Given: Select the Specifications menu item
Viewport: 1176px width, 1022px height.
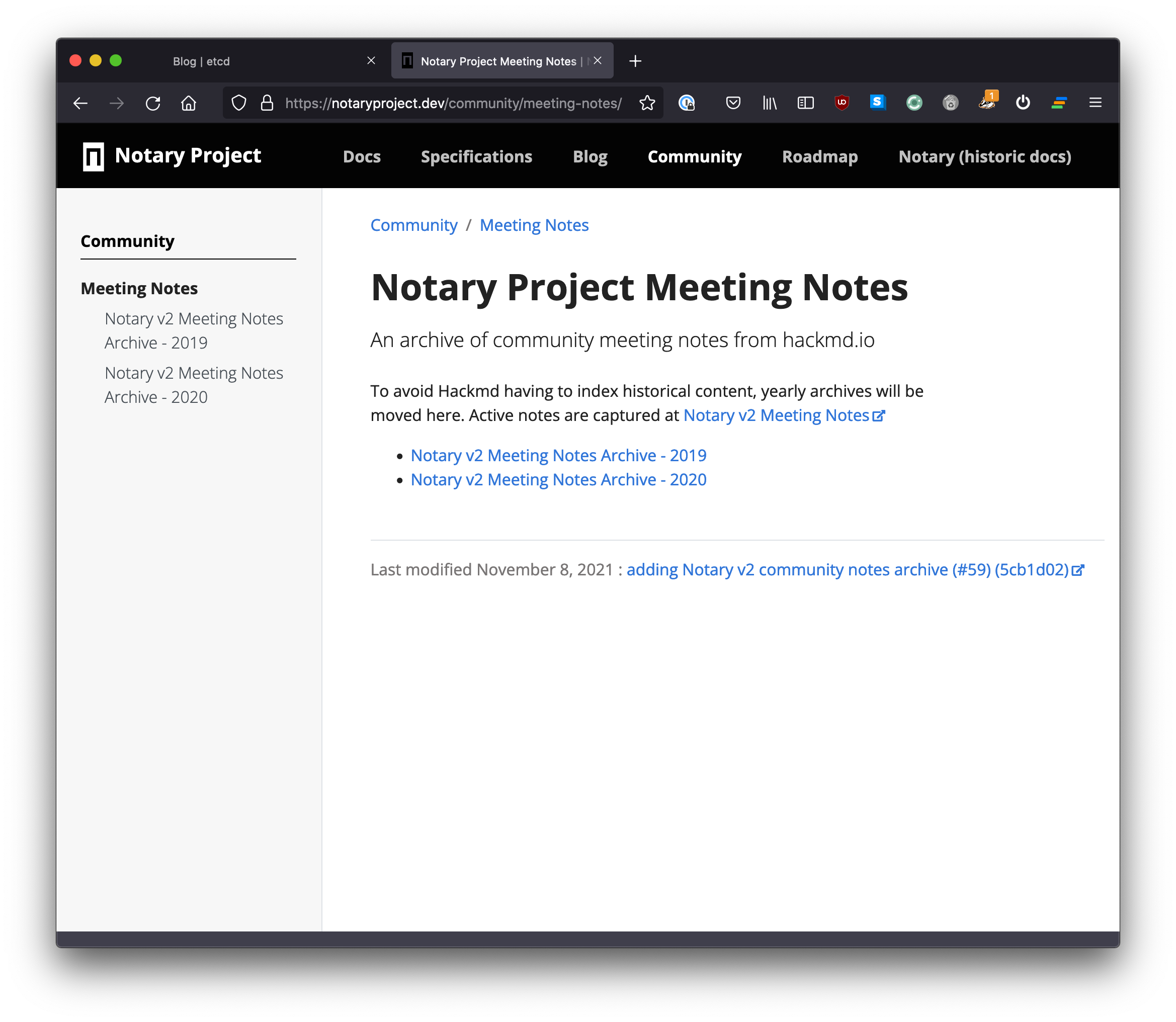Looking at the screenshot, I should 476,156.
